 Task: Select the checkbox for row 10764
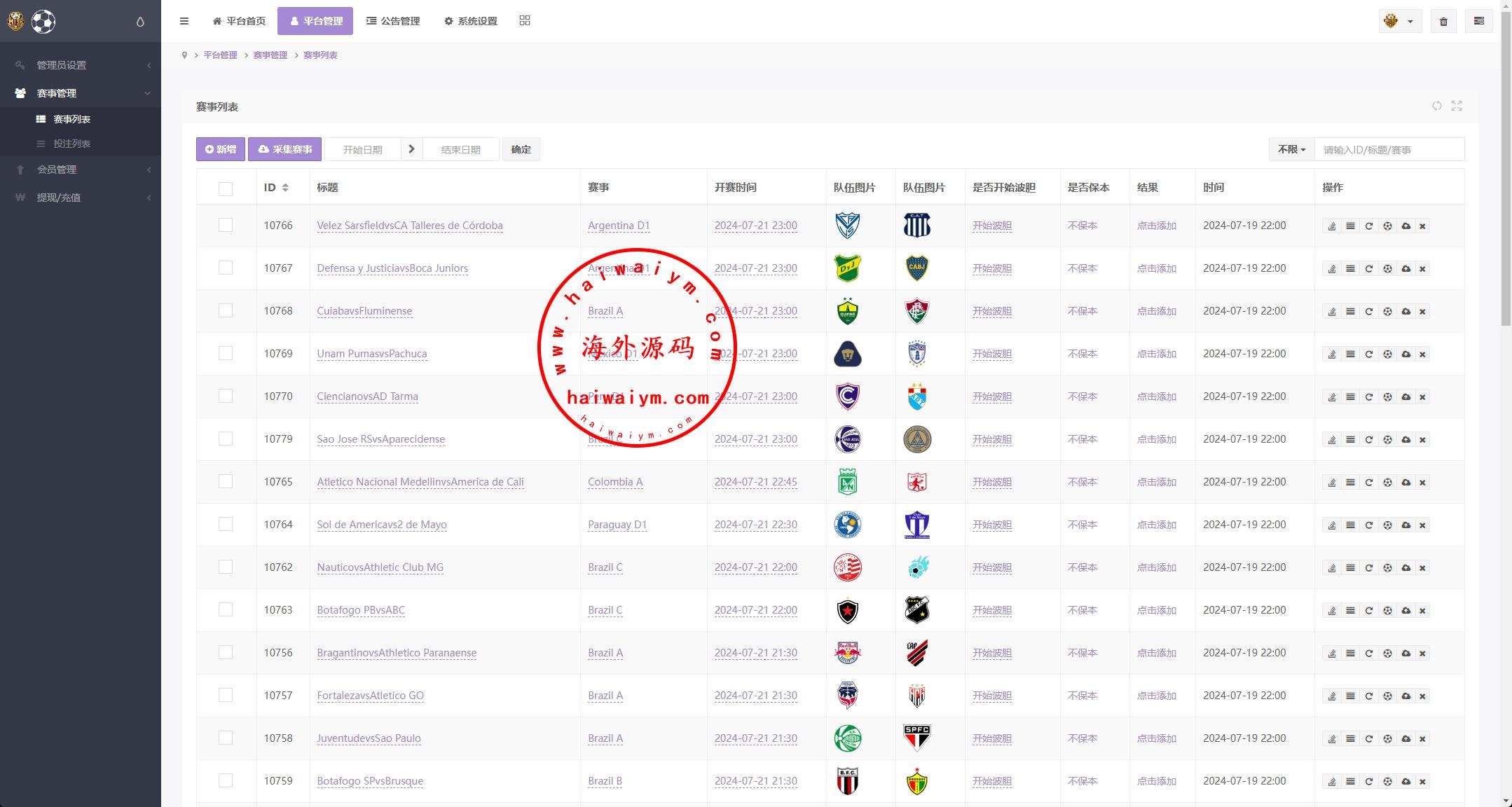click(x=226, y=524)
